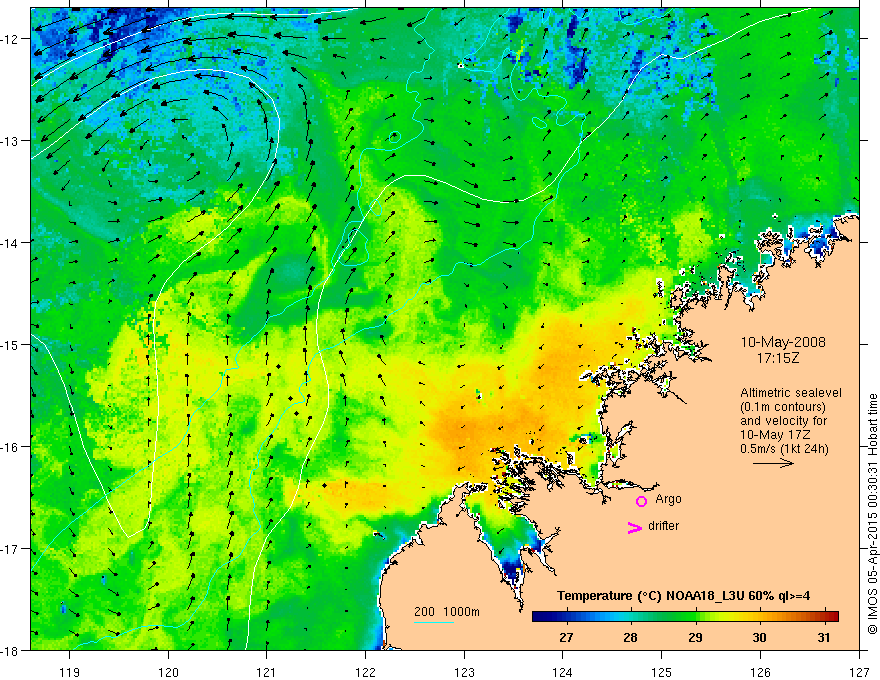Click the drifter legend label
880x680 pixels.
point(663,526)
